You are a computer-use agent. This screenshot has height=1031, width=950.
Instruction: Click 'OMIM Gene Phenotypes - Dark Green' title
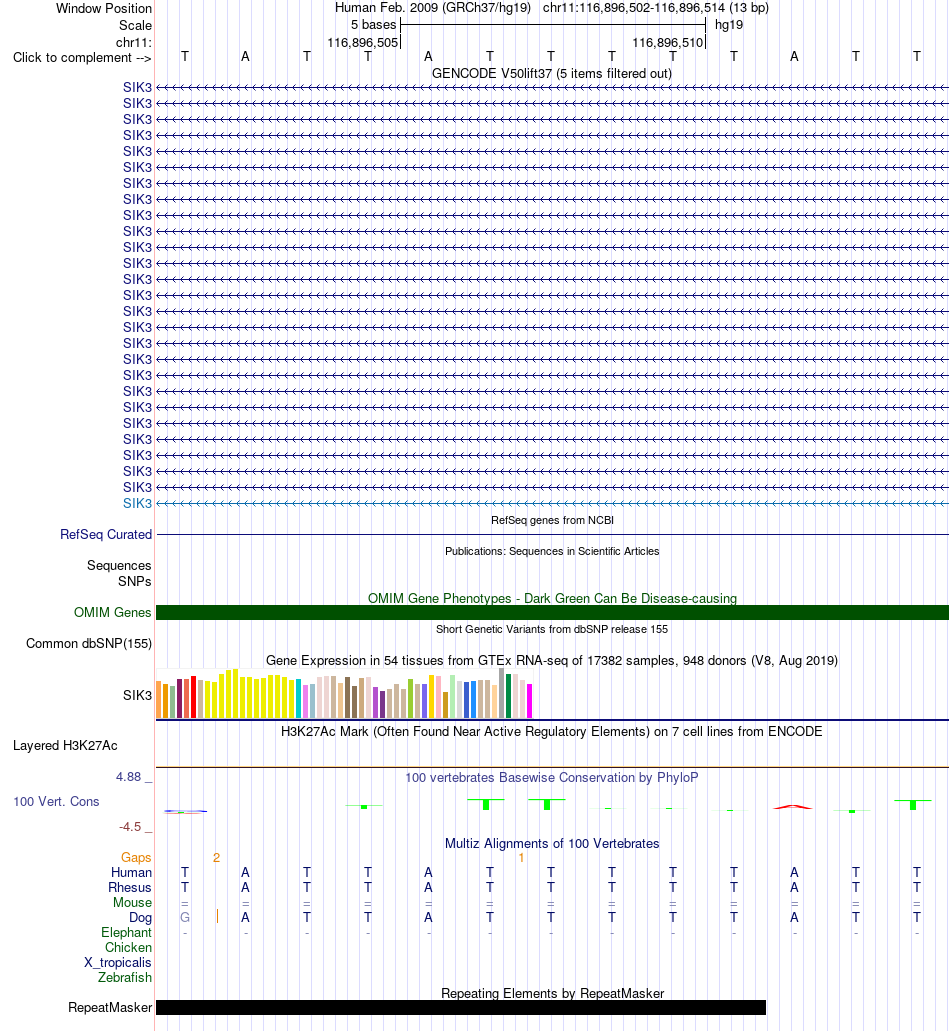coord(552,598)
